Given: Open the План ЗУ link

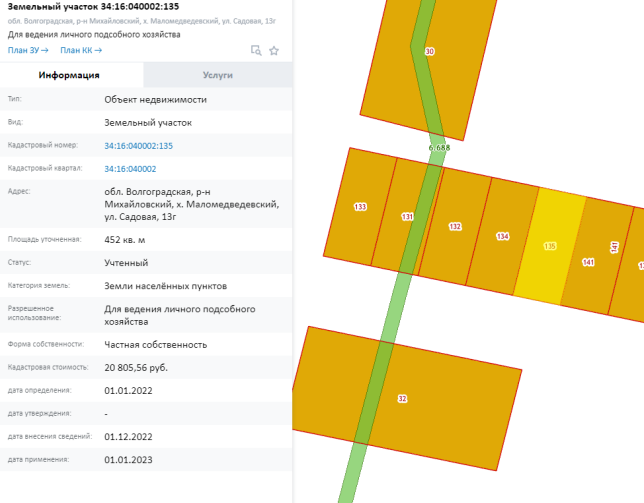Looking at the screenshot, I should (x=28, y=50).
